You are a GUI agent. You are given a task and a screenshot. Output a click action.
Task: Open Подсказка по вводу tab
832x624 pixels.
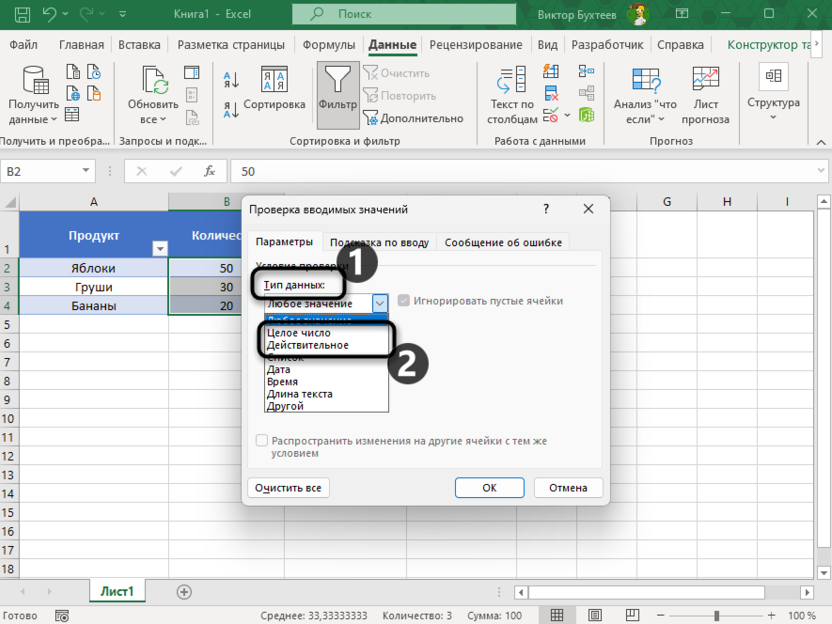[379, 242]
